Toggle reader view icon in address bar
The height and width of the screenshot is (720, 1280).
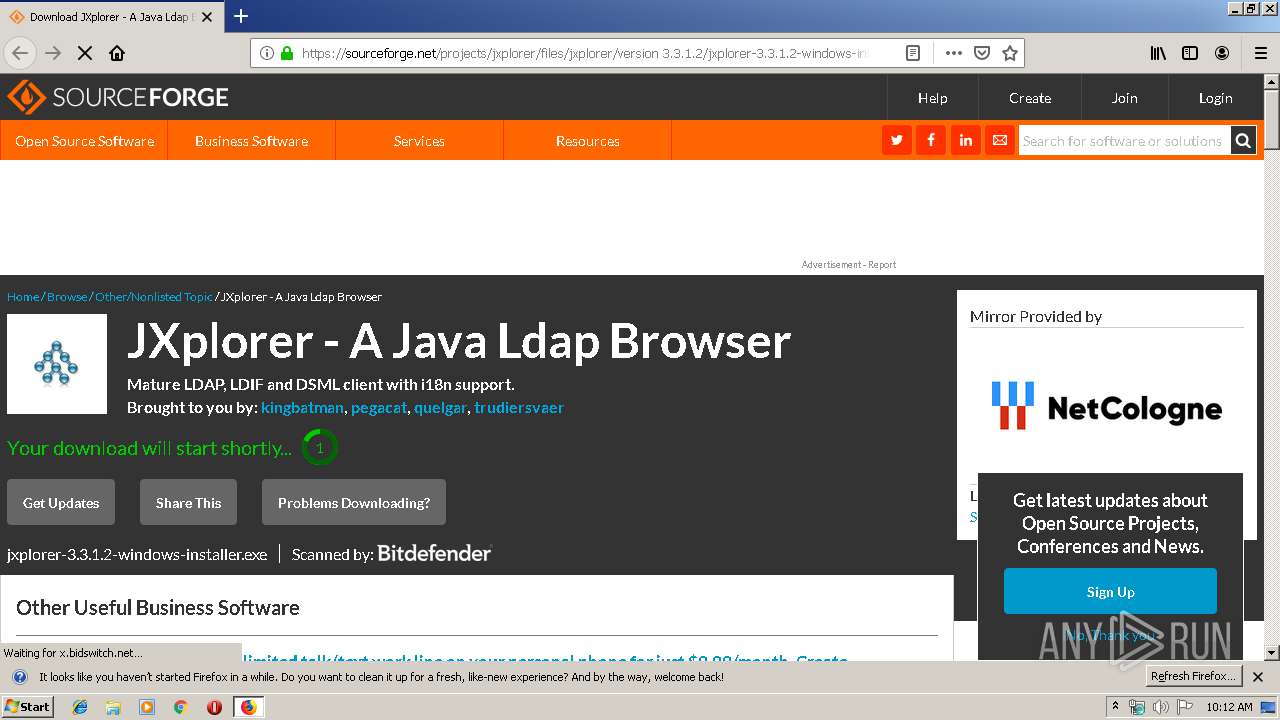click(x=913, y=53)
